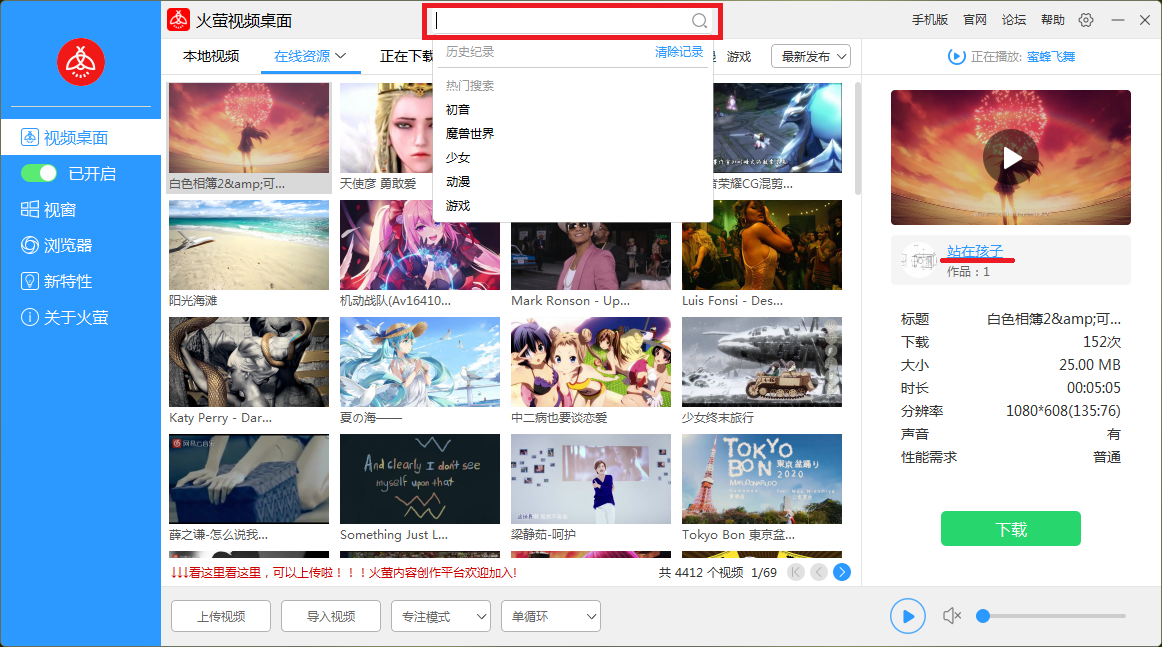The image size is (1162, 647).
Task: Toggle the 已开启 switch off
Action: pos(40,174)
